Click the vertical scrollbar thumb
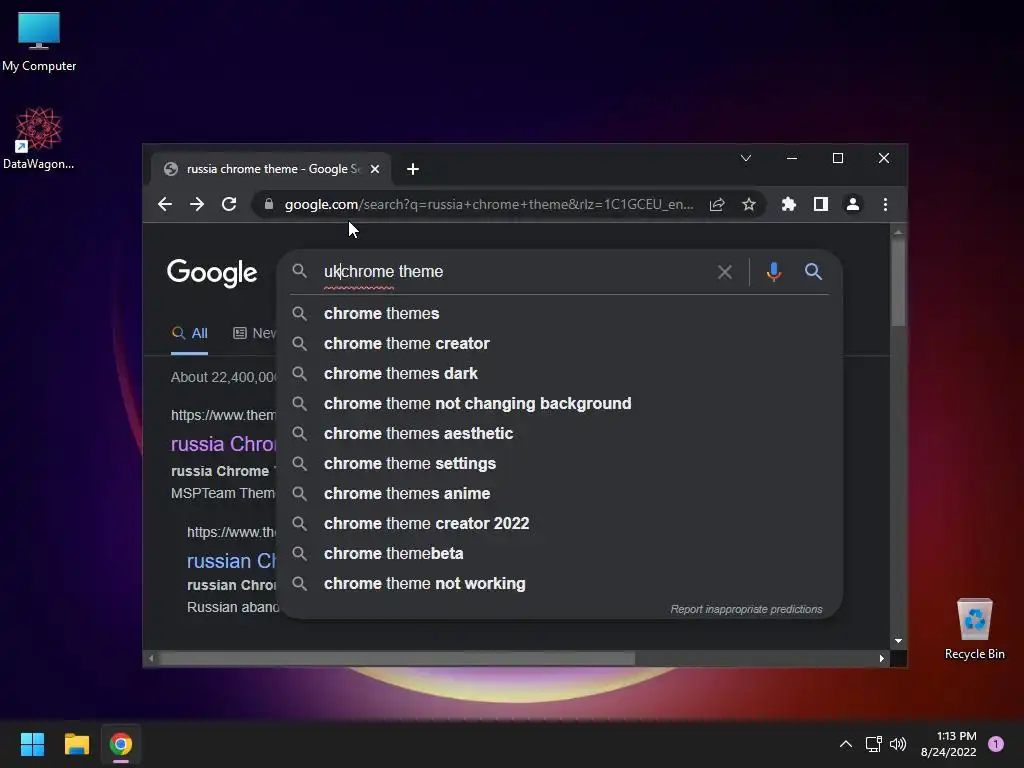 pyautogui.click(x=899, y=281)
